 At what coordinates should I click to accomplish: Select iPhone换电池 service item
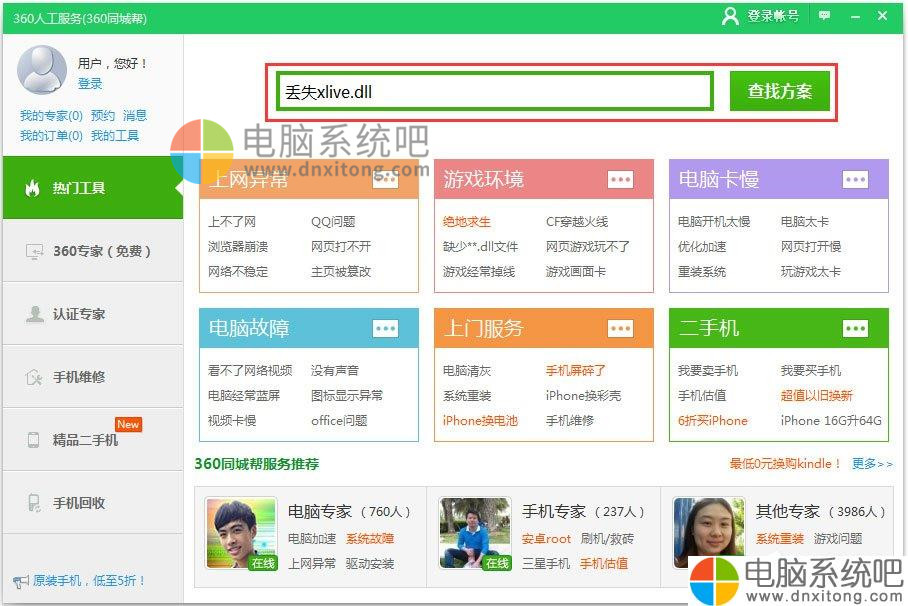480,421
